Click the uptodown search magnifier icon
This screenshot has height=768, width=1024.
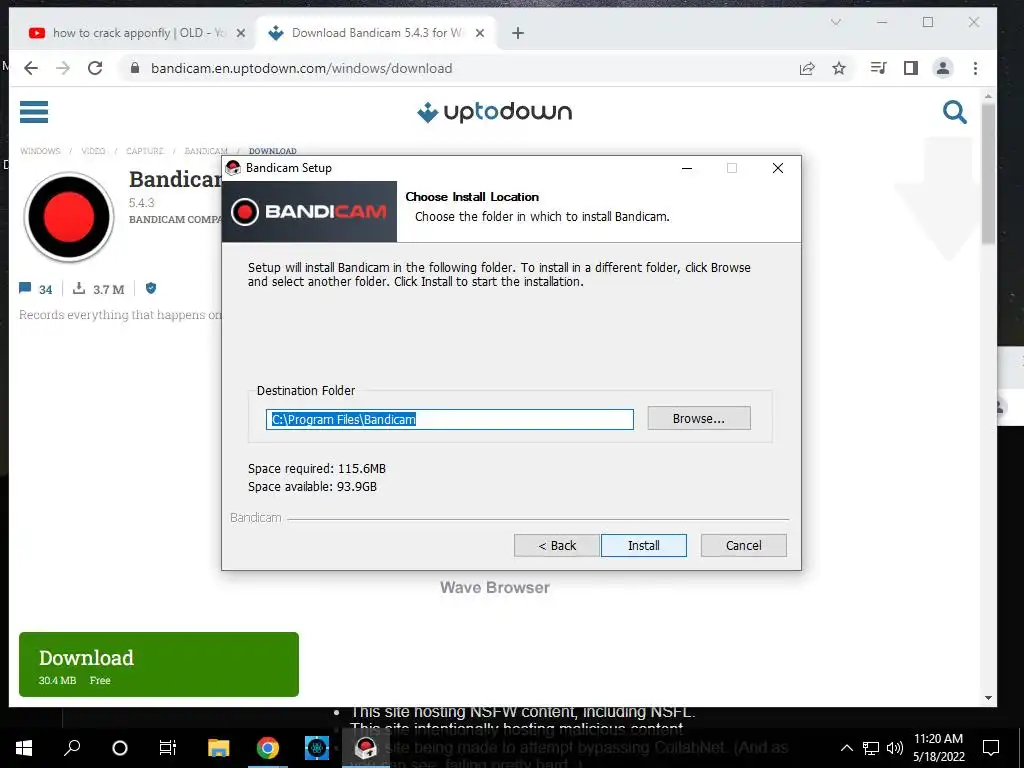(x=955, y=112)
